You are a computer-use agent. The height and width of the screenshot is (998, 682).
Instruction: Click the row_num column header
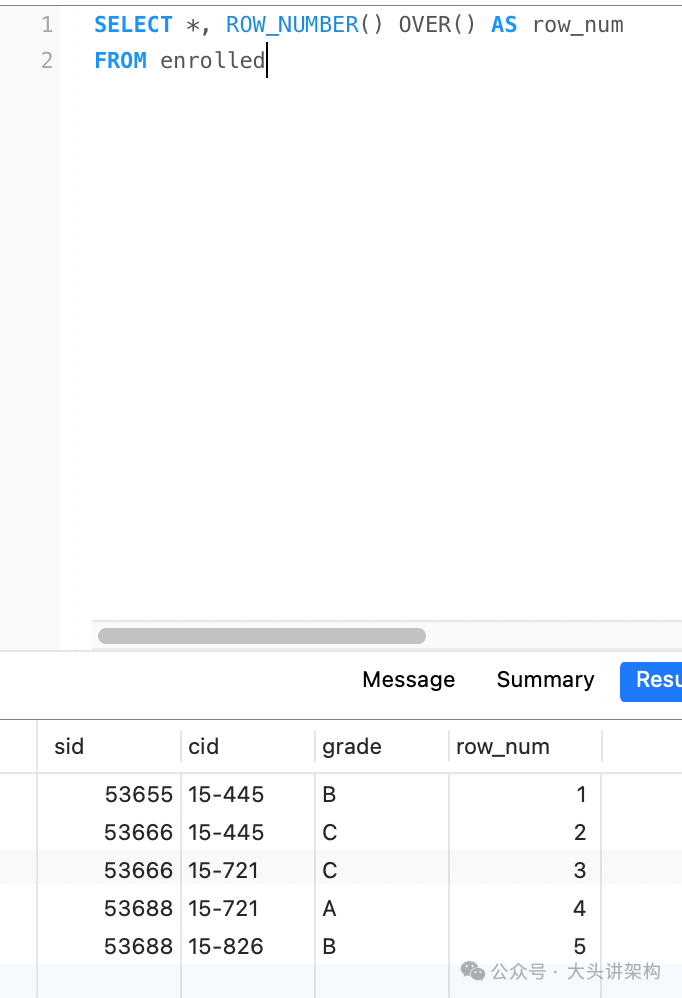pos(502,746)
